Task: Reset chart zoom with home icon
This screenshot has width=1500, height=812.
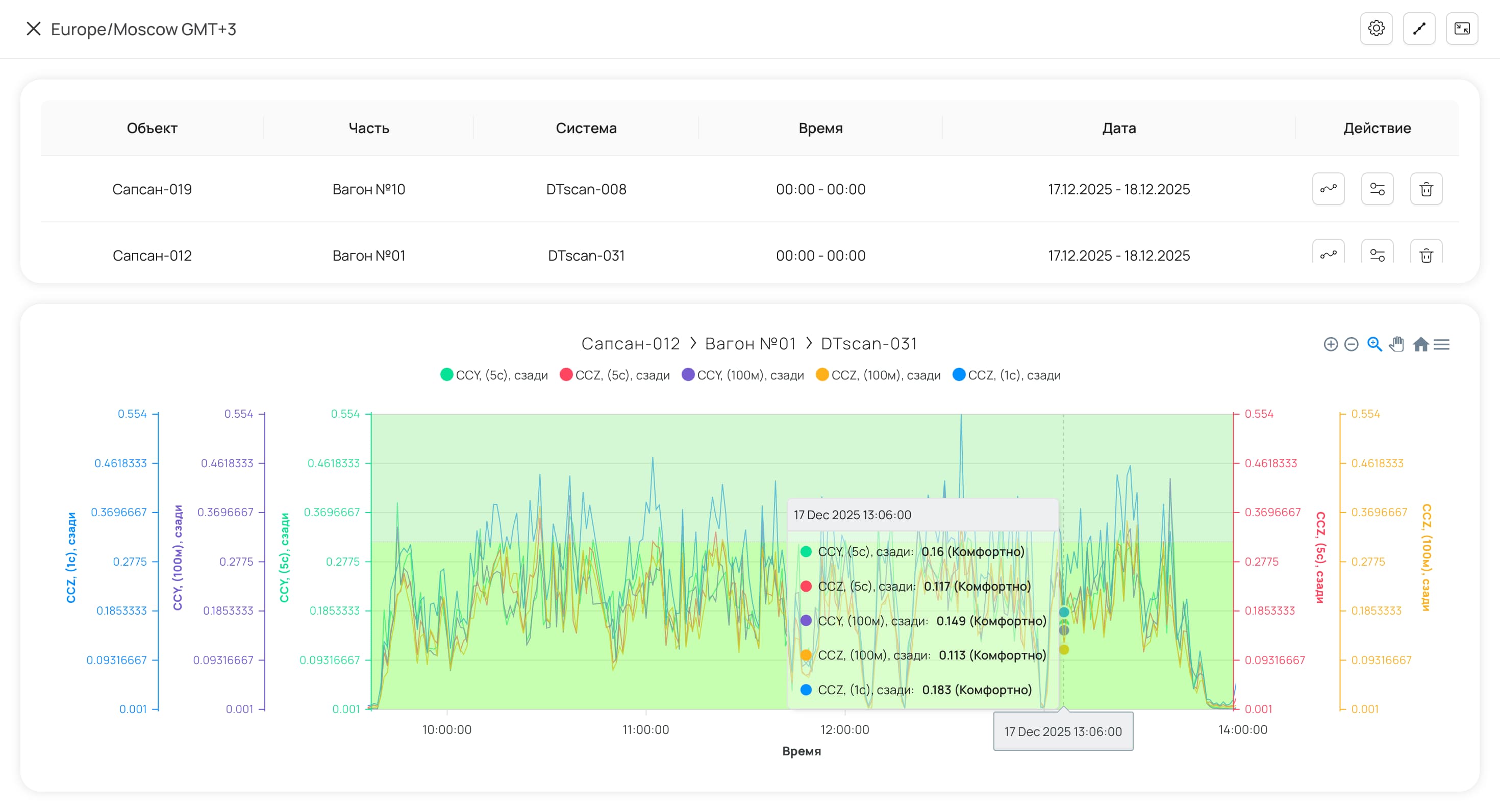Action: click(1421, 344)
